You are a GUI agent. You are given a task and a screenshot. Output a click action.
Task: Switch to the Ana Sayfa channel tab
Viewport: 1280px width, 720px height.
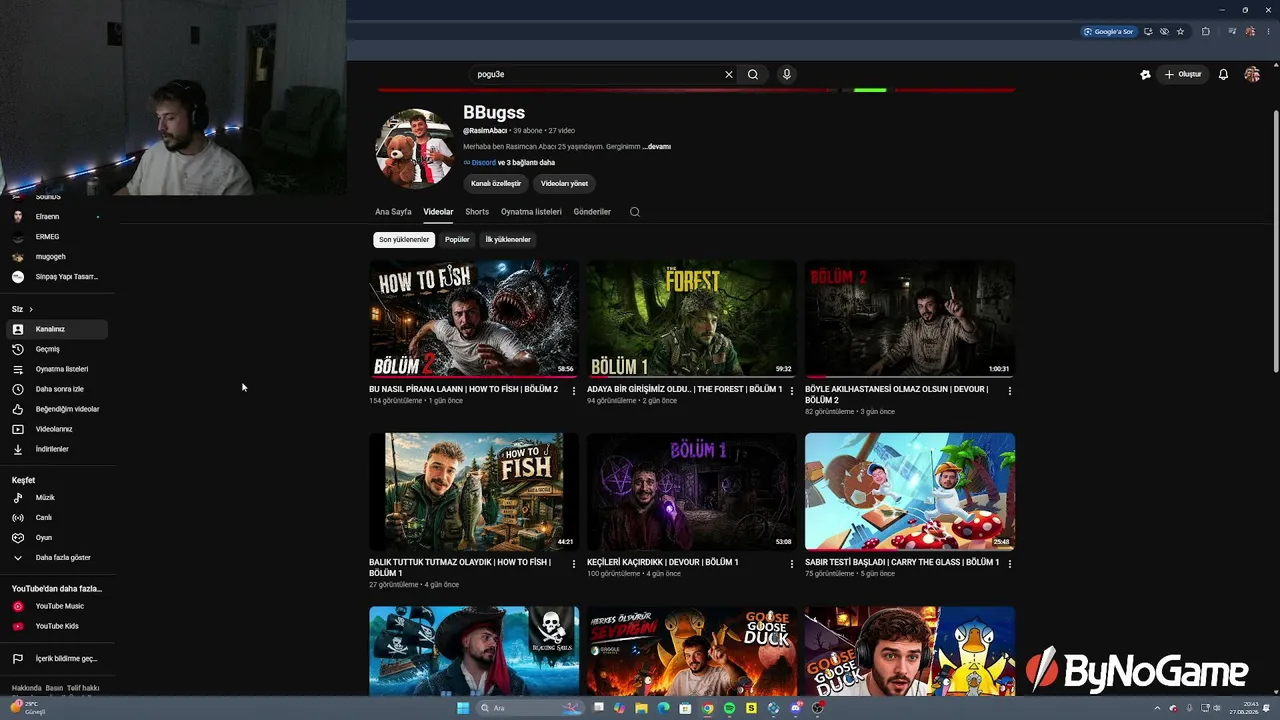[393, 212]
